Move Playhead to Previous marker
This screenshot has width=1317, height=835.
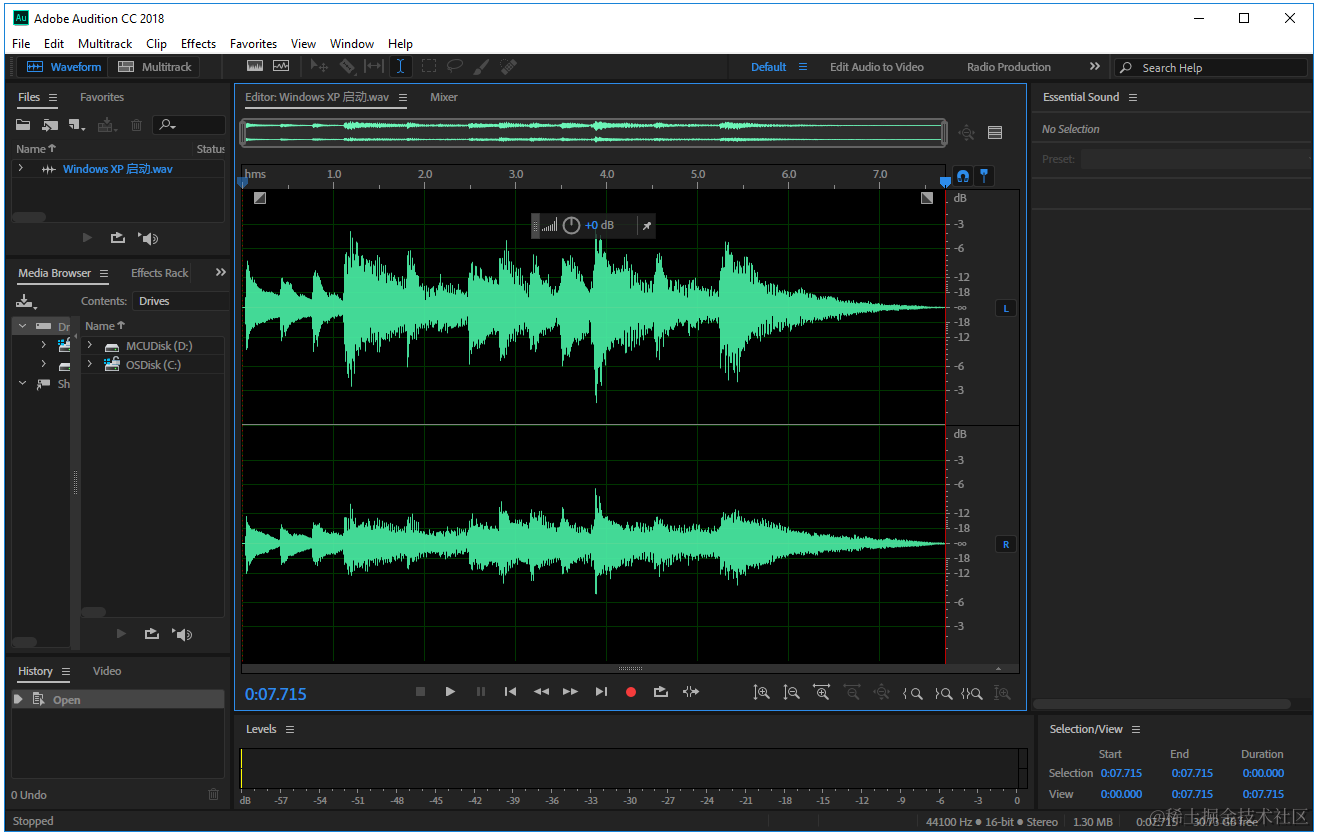tap(510, 691)
